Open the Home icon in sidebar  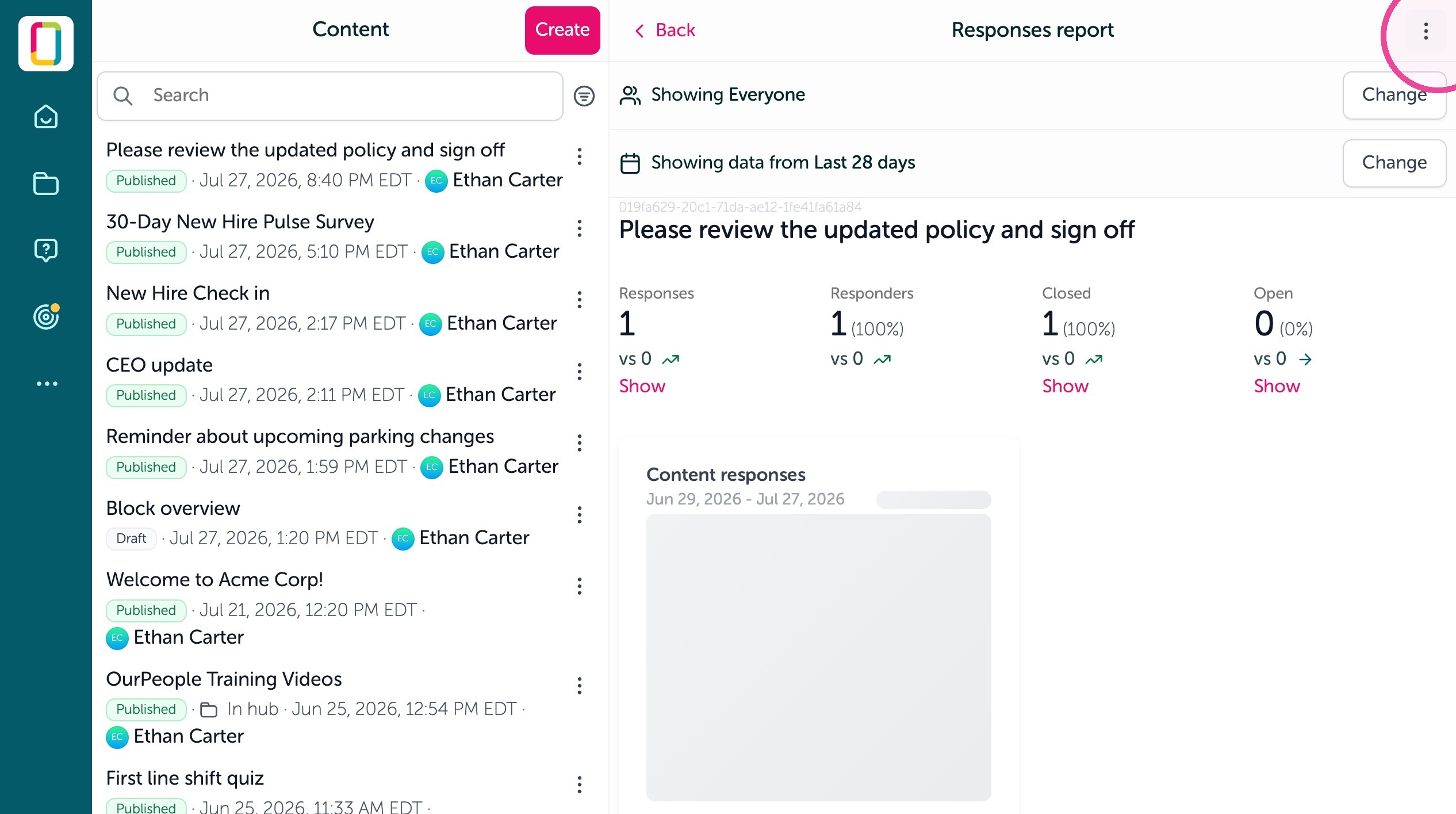pos(46,117)
